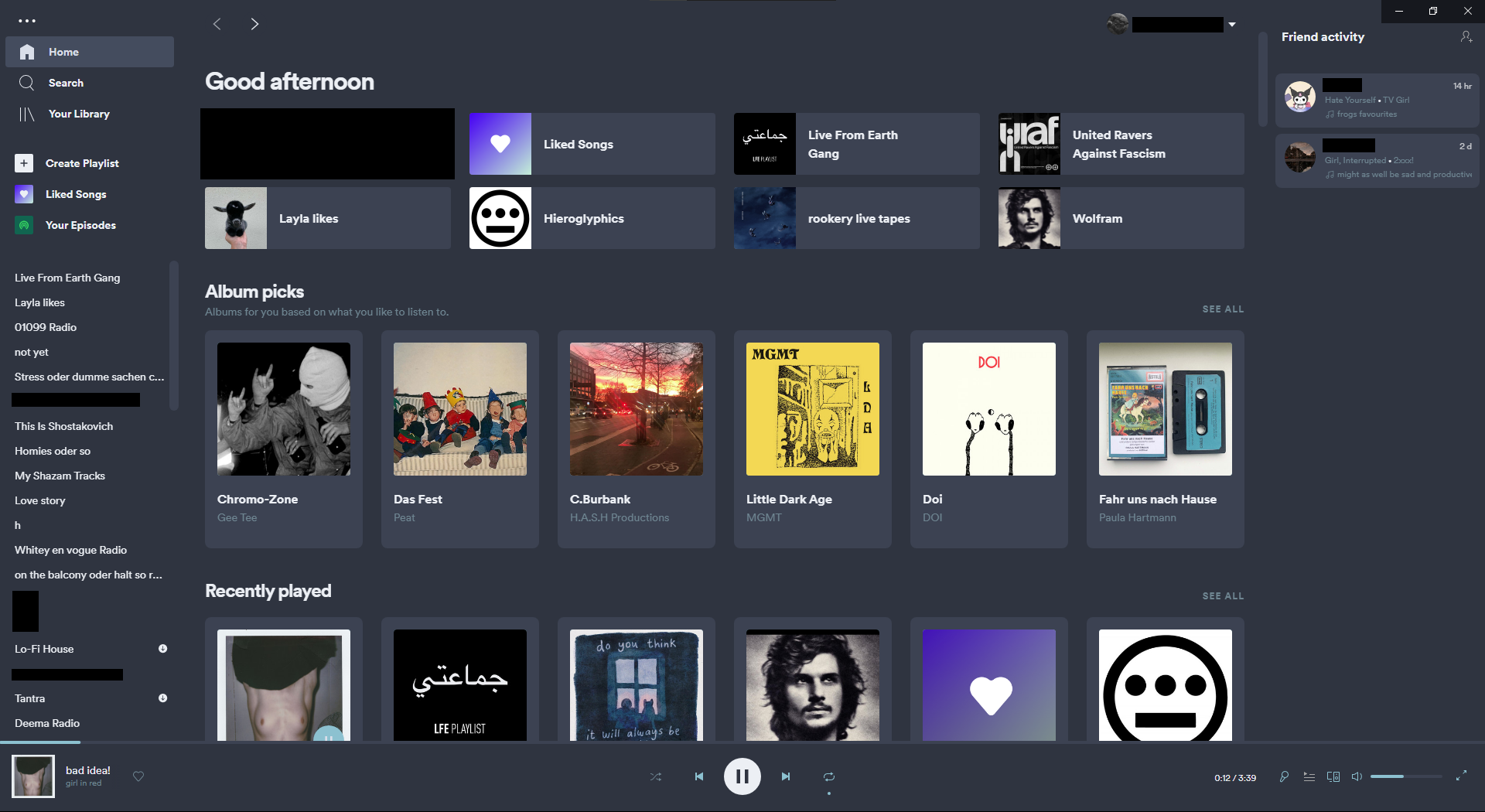Pause the current song

[742, 776]
